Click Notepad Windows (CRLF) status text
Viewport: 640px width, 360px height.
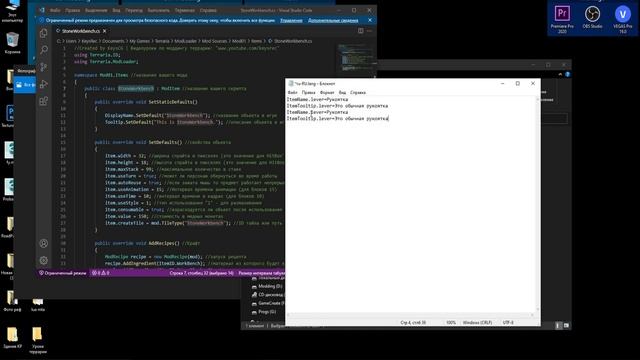(477, 322)
